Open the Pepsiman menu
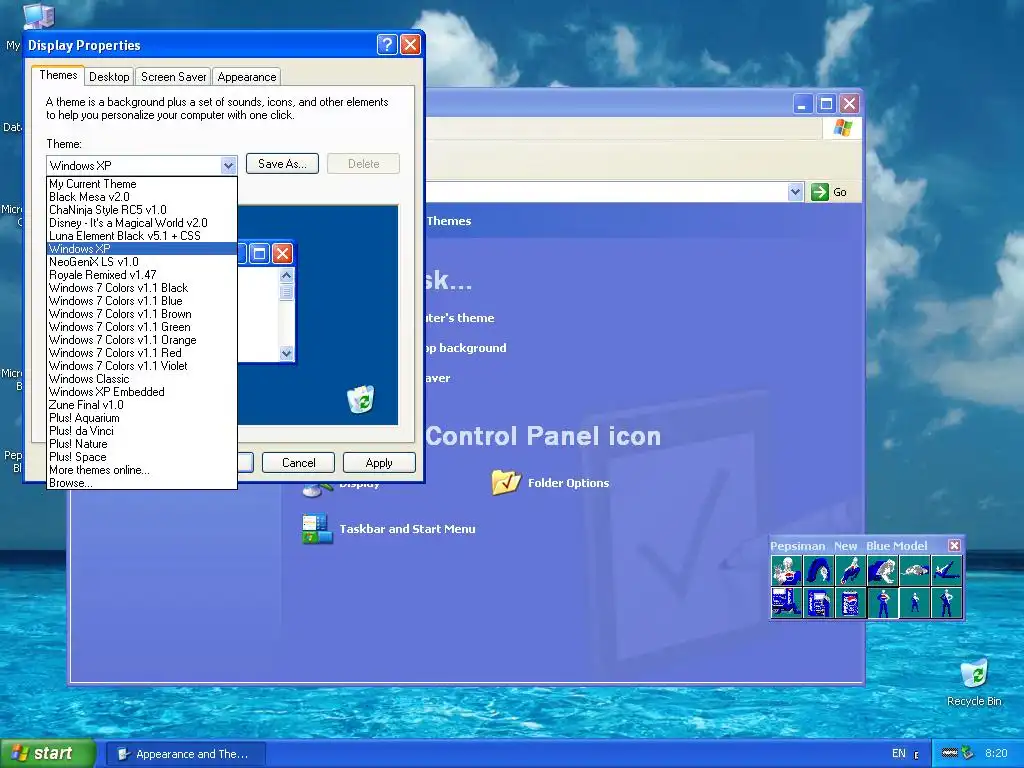The height and width of the screenshot is (768, 1024). (797, 546)
